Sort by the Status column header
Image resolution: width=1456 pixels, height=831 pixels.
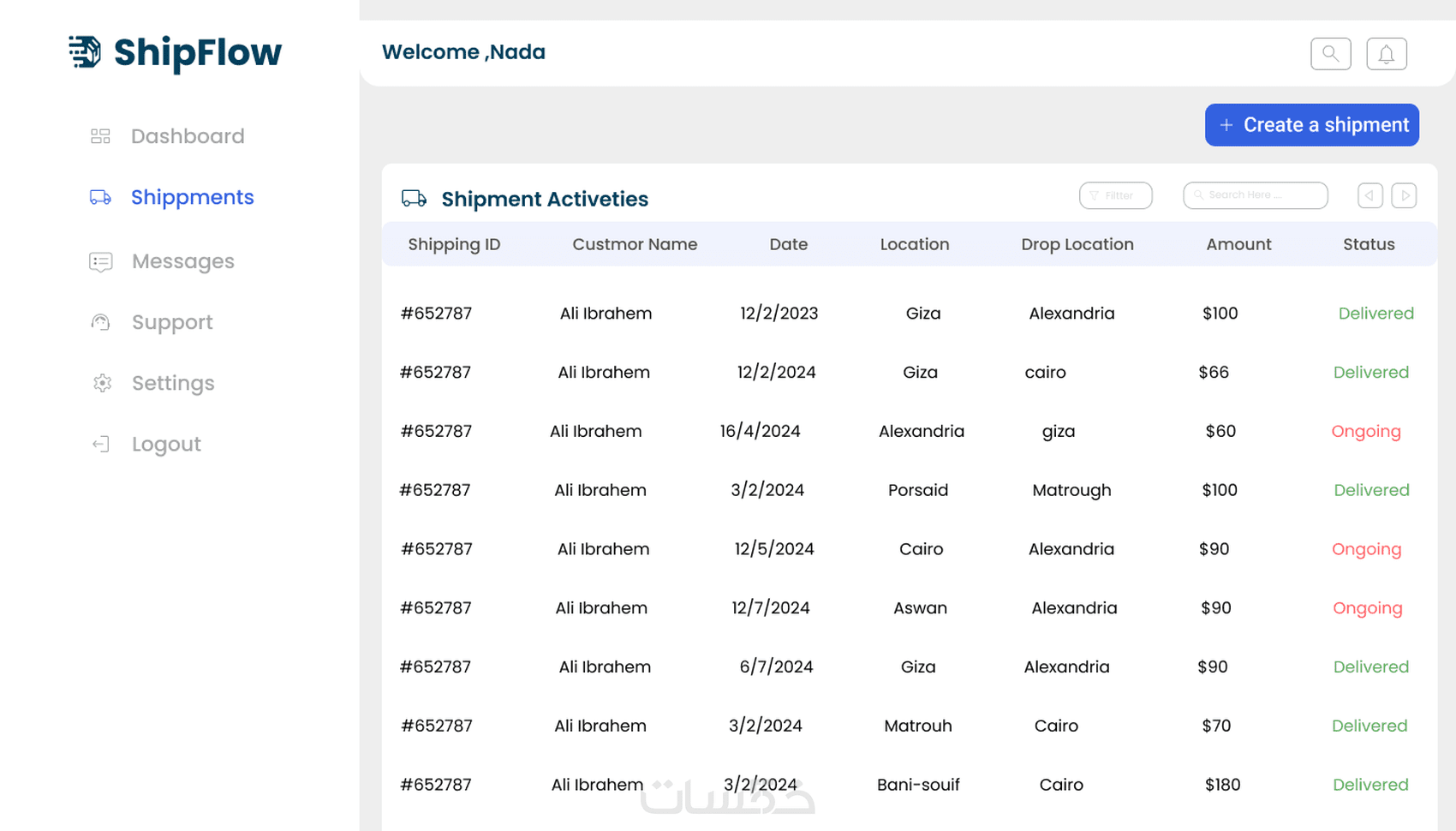[x=1368, y=244]
